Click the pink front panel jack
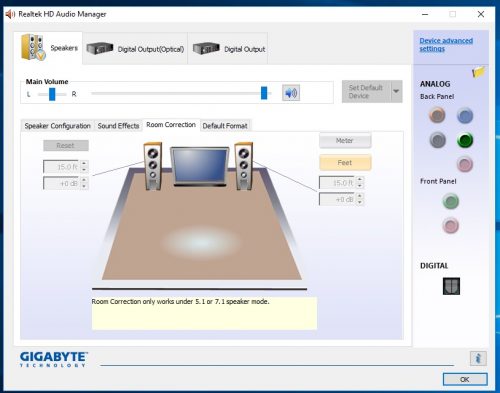This screenshot has width=500, height=393. (x=451, y=226)
